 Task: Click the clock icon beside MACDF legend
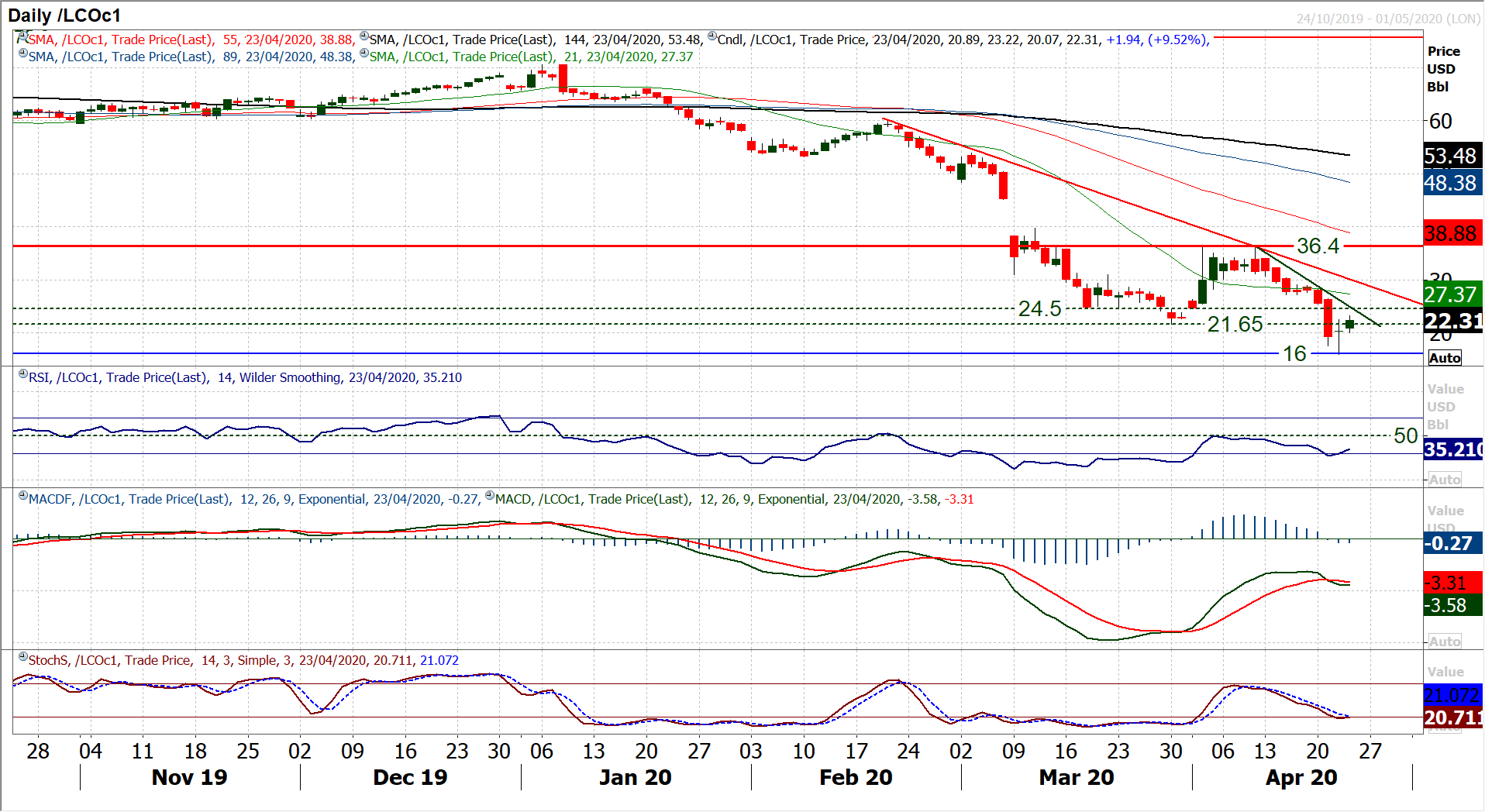23,496
